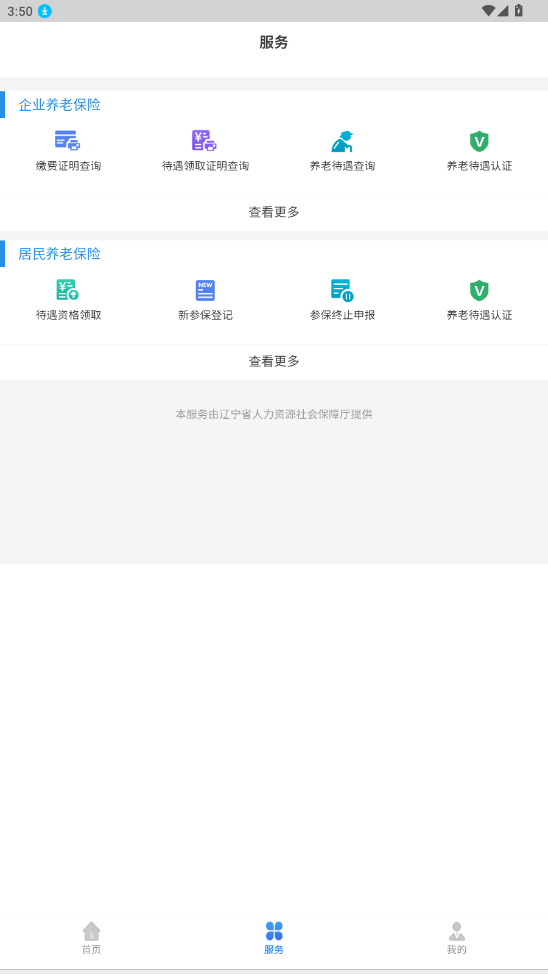Tap the download notification icon in status bar
The width and height of the screenshot is (548, 974).
pos(45,11)
